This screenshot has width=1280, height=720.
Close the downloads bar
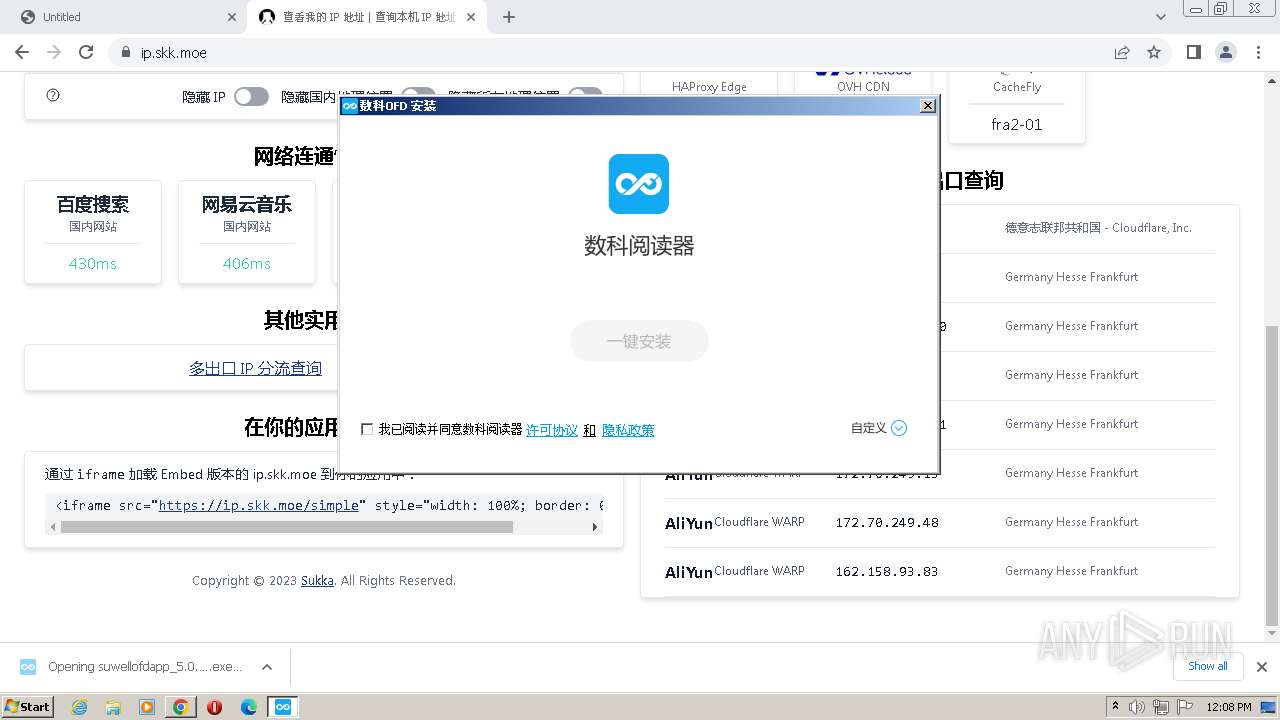1262,667
